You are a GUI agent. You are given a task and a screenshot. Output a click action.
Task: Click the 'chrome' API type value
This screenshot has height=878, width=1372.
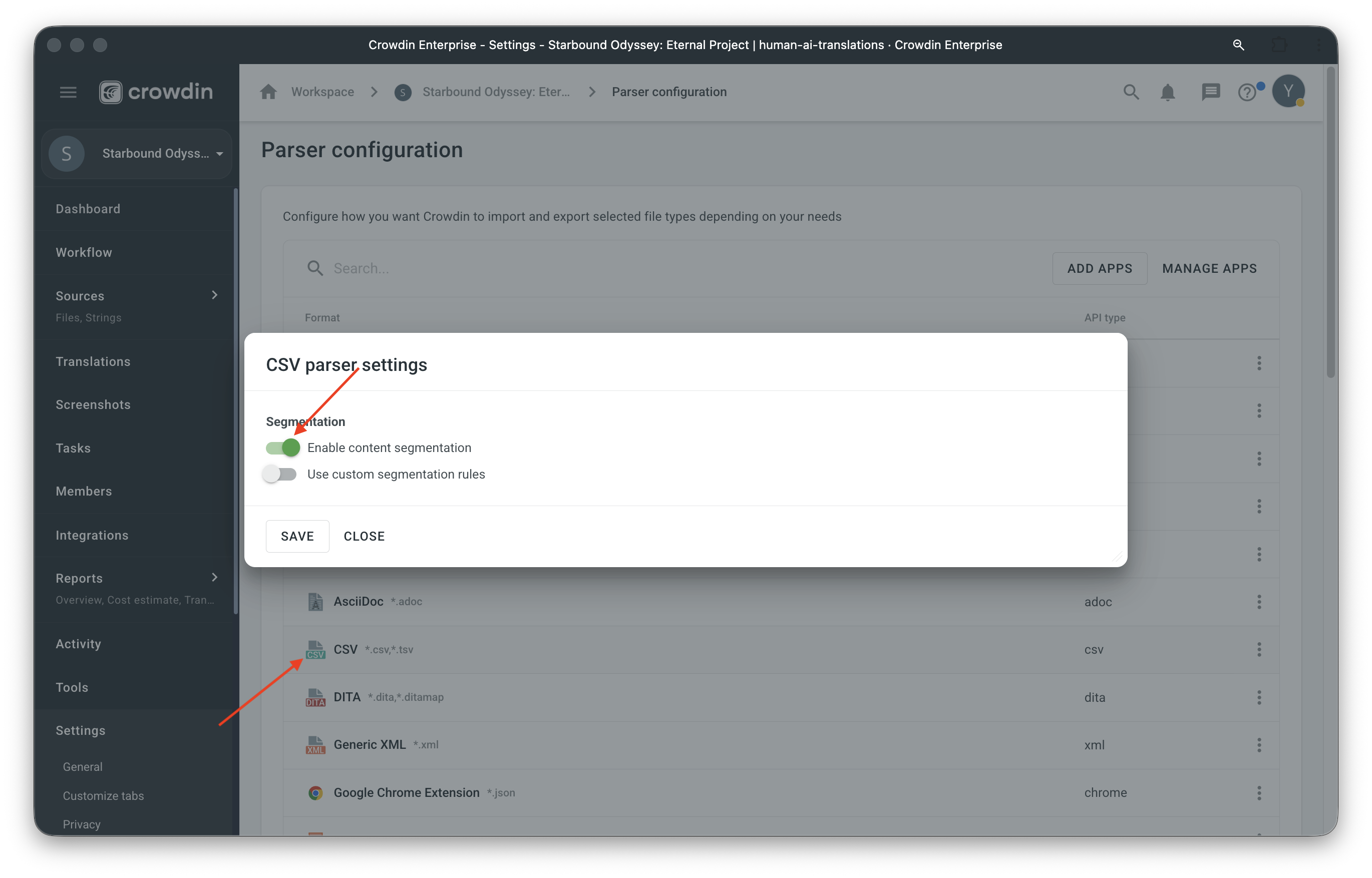coord(1105,792)
